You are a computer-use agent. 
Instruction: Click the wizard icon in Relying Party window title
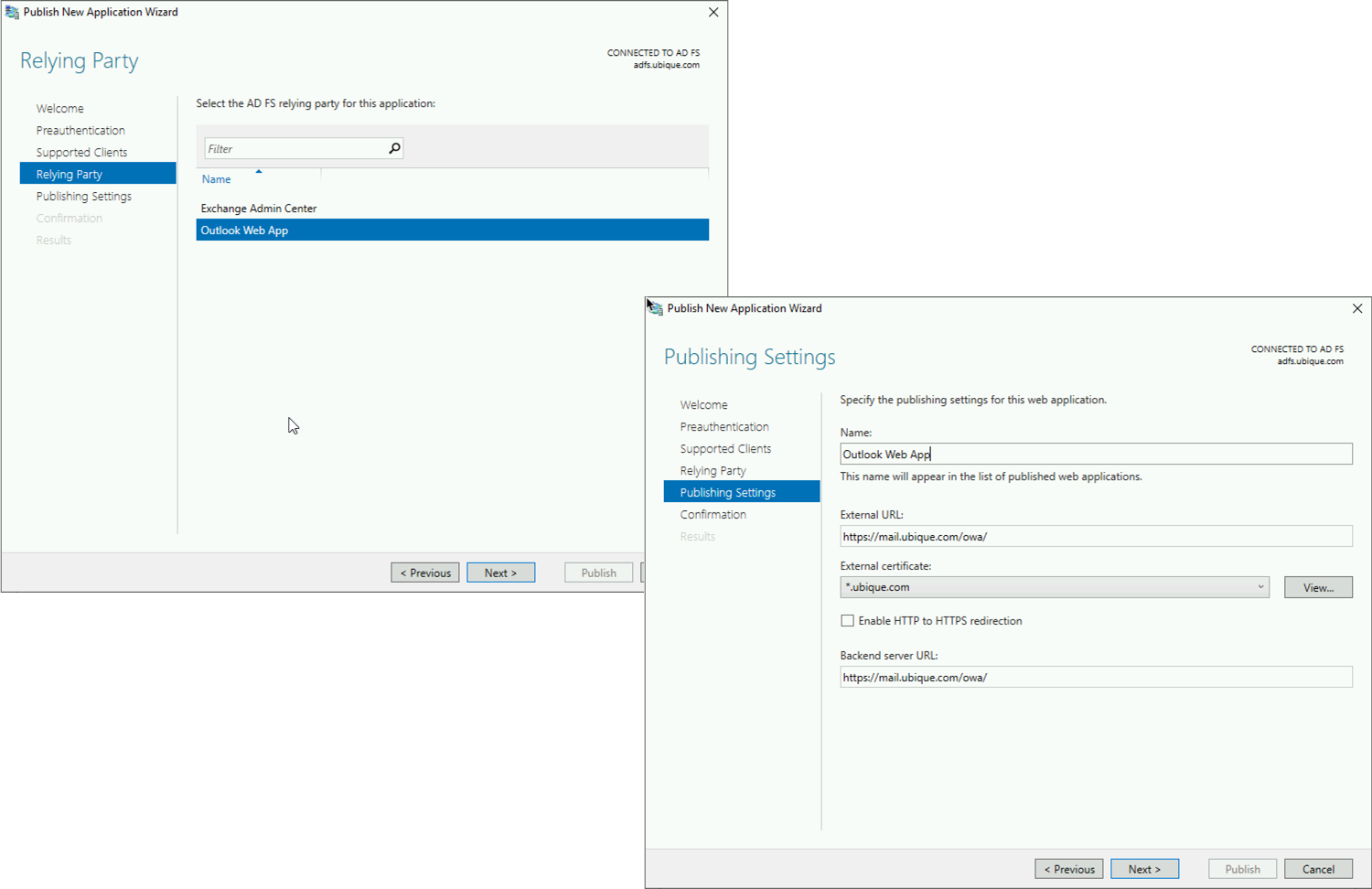point(12,12)
